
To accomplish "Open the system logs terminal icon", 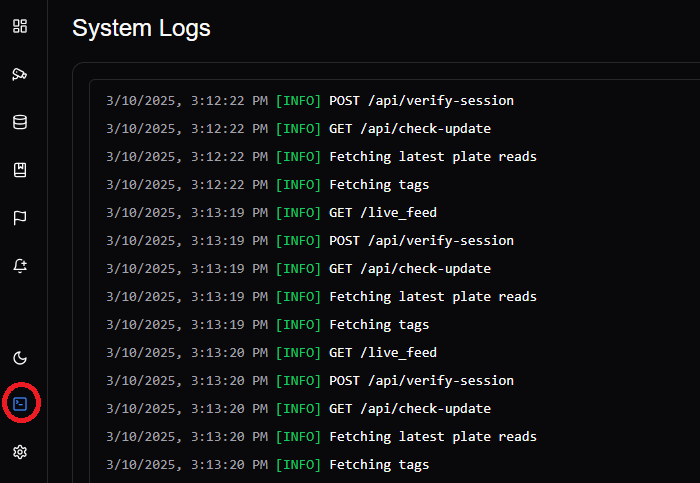I will click(20, 404).
